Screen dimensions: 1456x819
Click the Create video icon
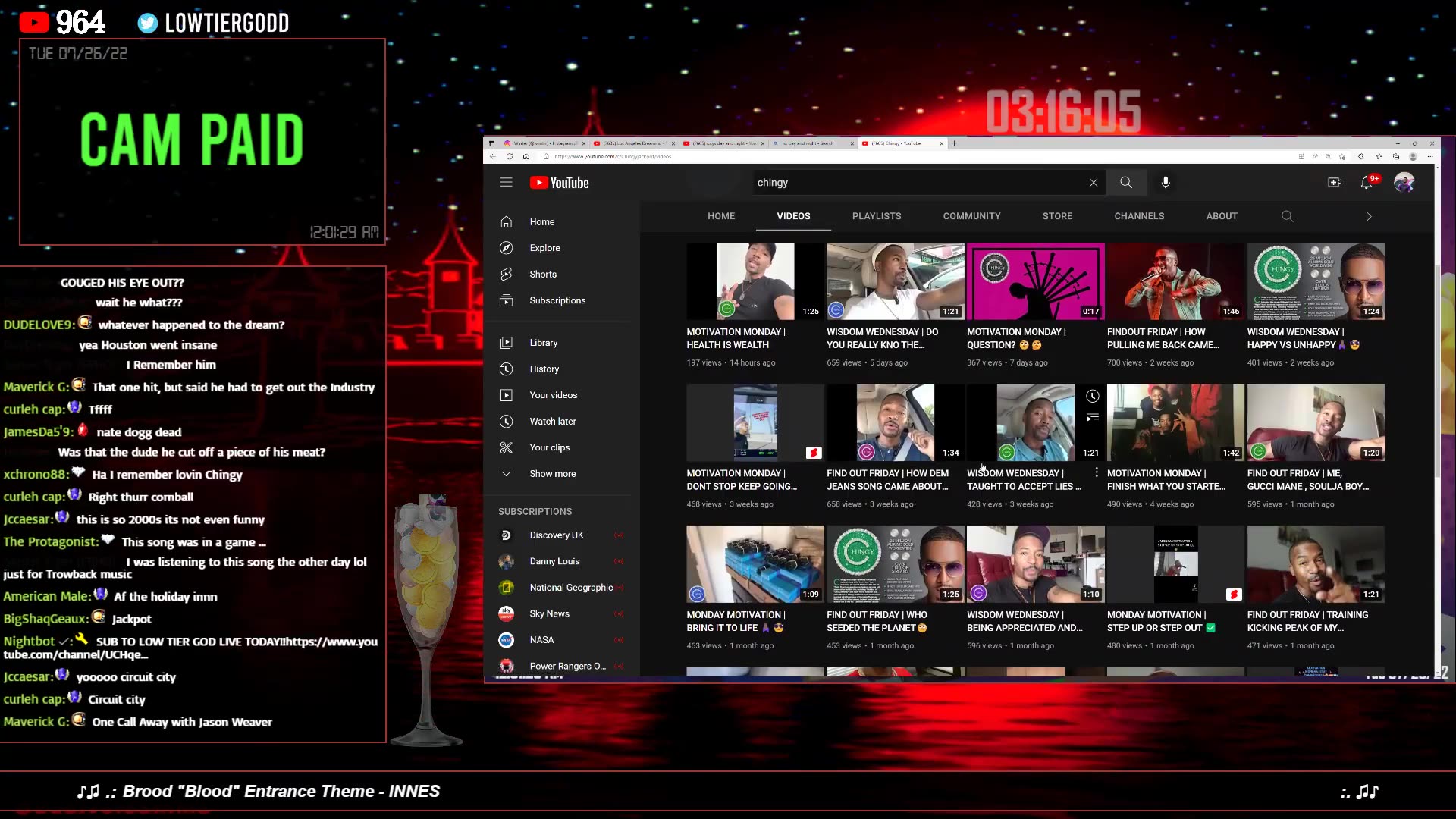[1335, 182]
